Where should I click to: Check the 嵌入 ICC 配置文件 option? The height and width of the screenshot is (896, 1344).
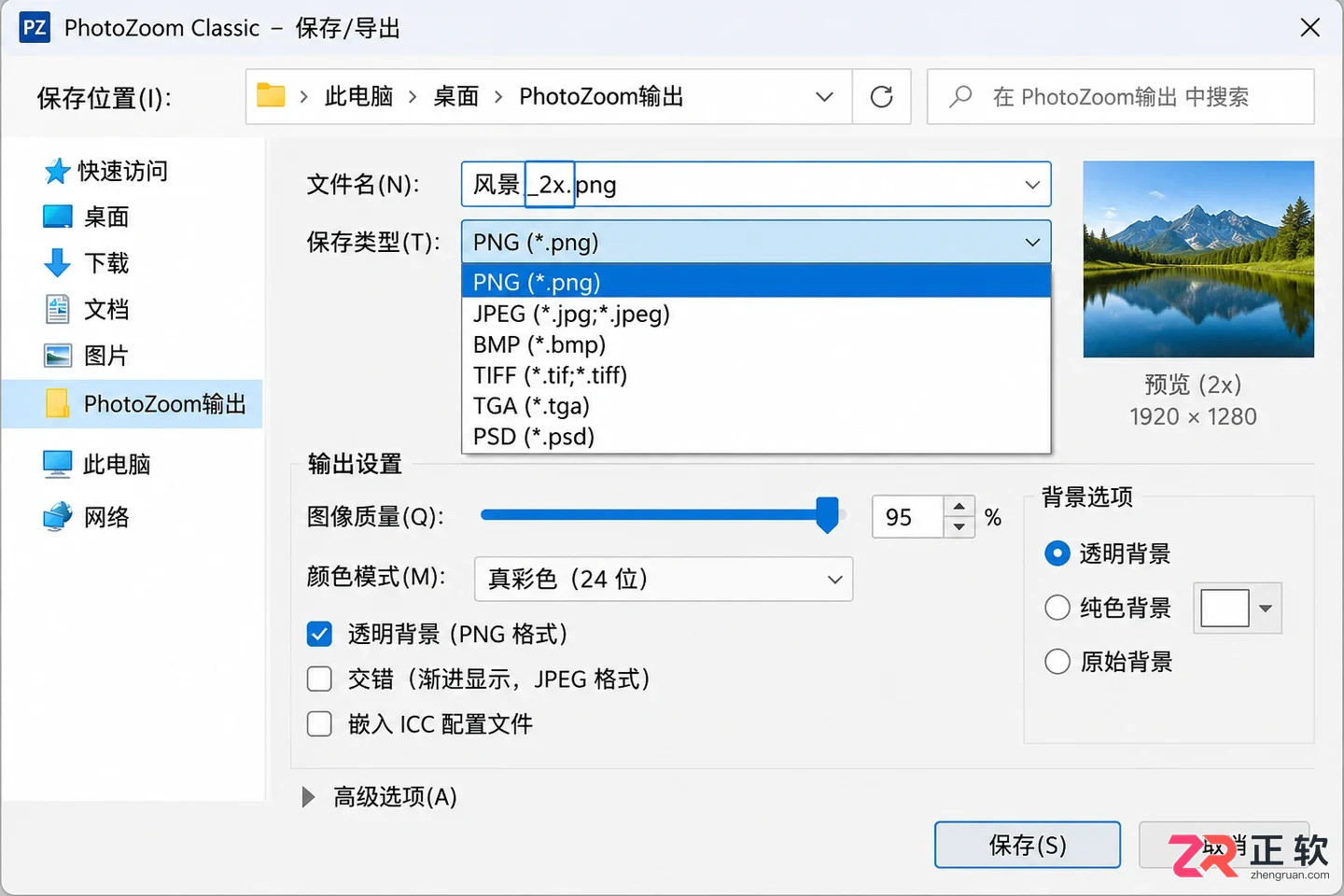319,723
